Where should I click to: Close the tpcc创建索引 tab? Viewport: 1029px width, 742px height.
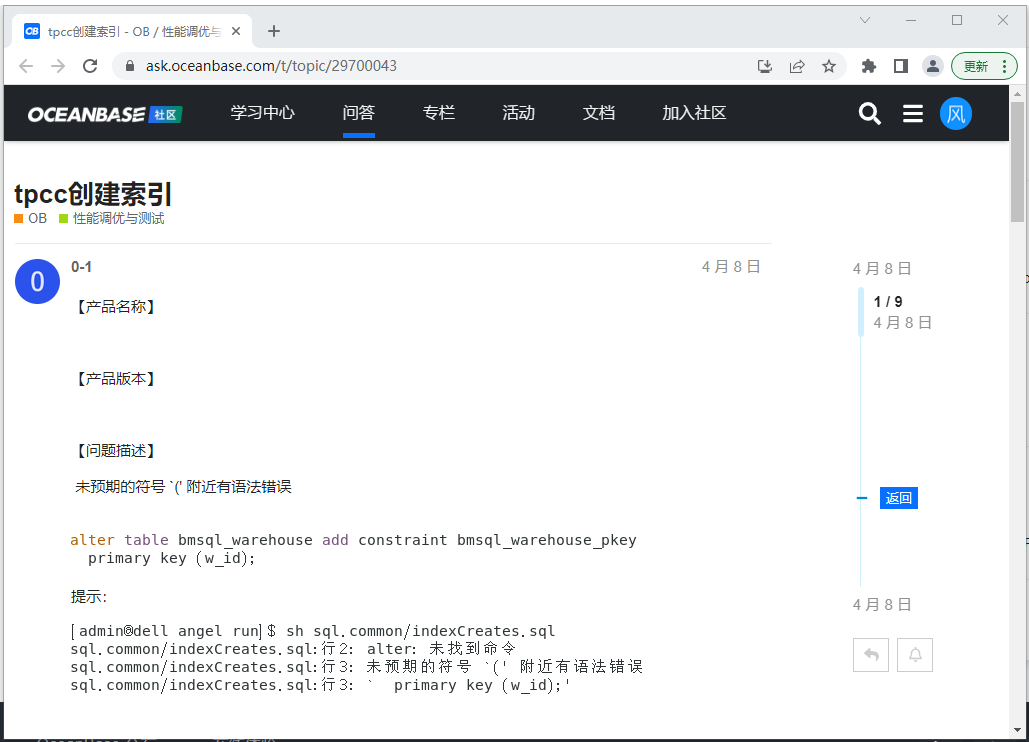tap(236, 31)
